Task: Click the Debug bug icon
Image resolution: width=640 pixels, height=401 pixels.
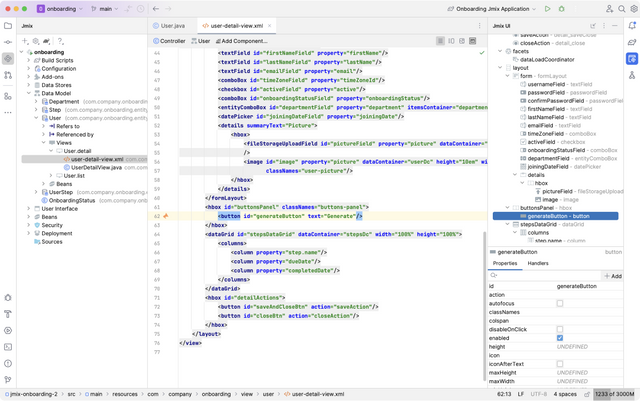Action: pyautogui.click(x=562, y=9)
